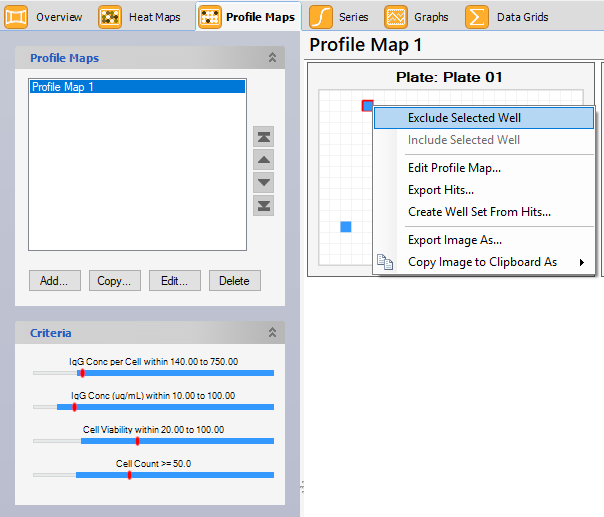
Task: Choose Exclude Selected Well from context menu
Action: pyautogui.click(x=484, y=118)
